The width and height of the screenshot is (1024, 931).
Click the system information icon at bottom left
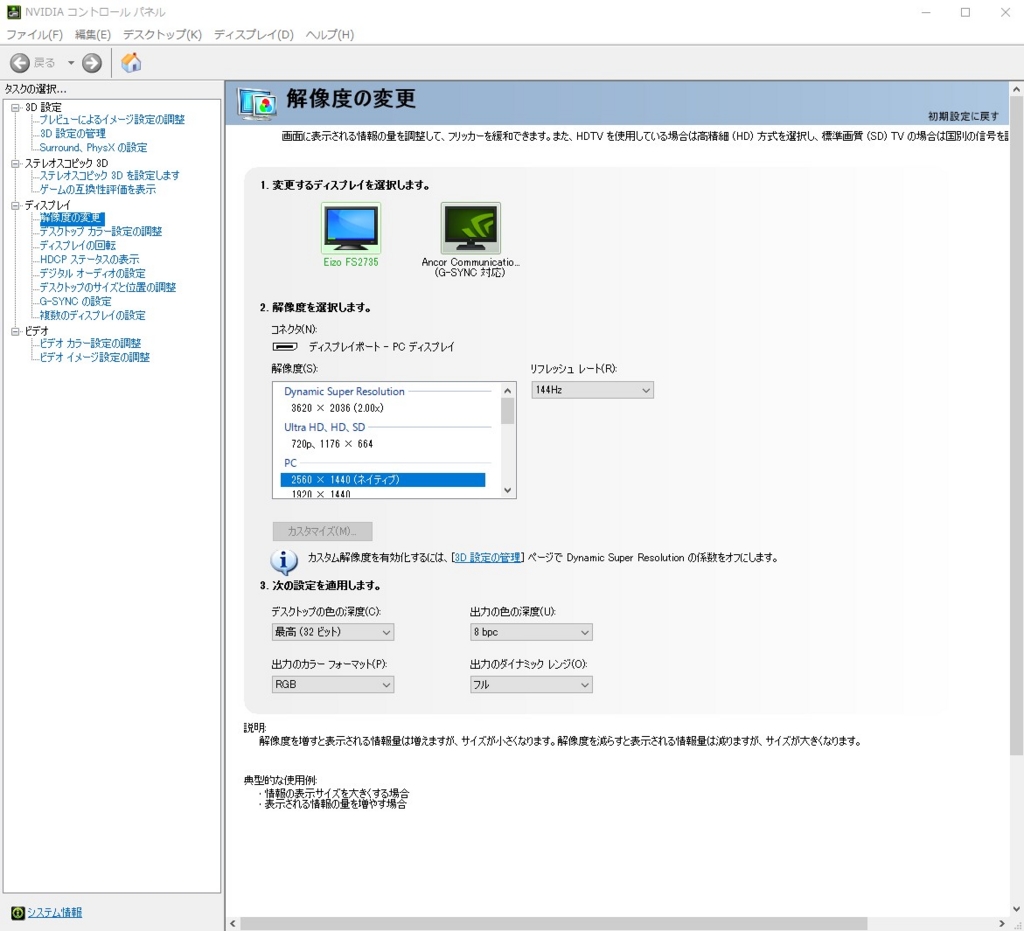(x=18, y=913)
